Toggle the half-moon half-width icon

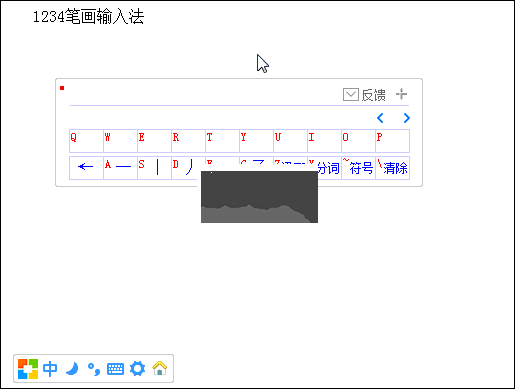72,369
